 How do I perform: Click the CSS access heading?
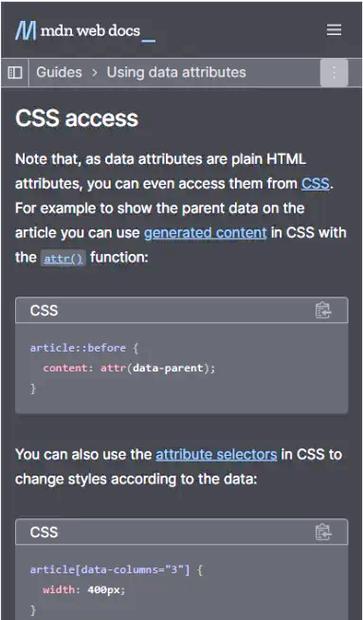(77, 119)
